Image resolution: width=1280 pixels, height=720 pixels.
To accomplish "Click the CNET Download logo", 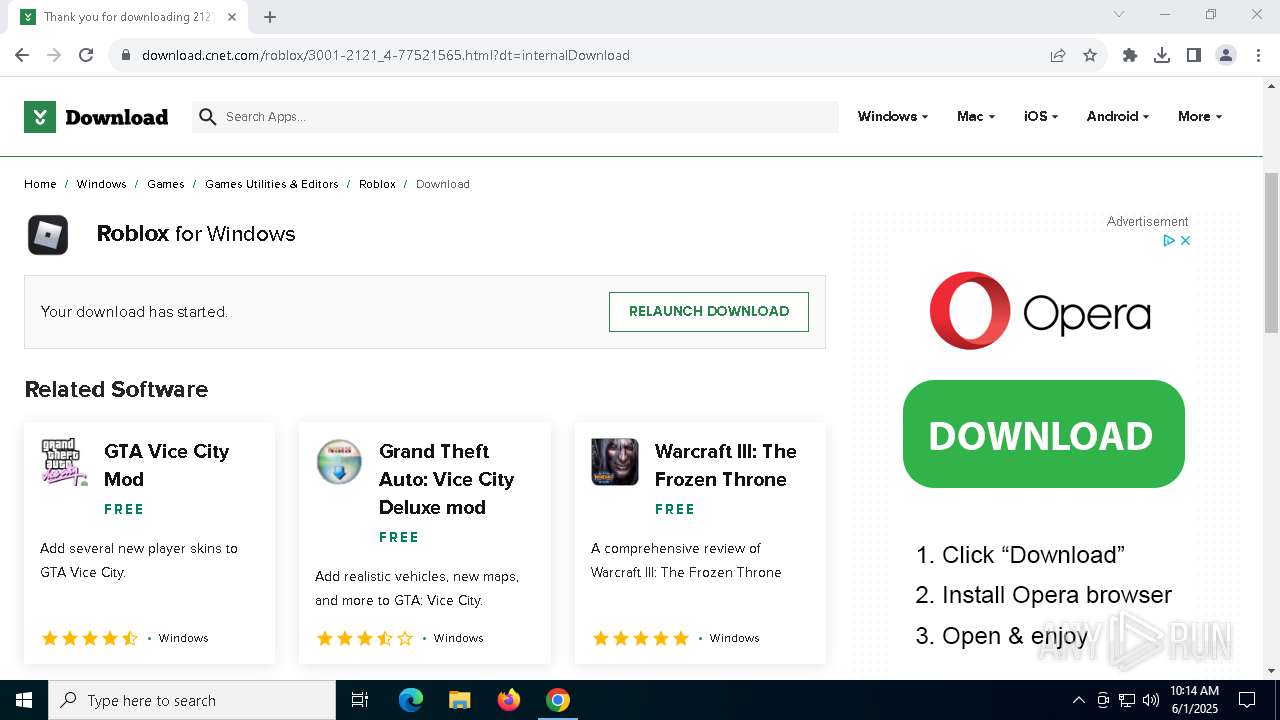I will 96,117.
